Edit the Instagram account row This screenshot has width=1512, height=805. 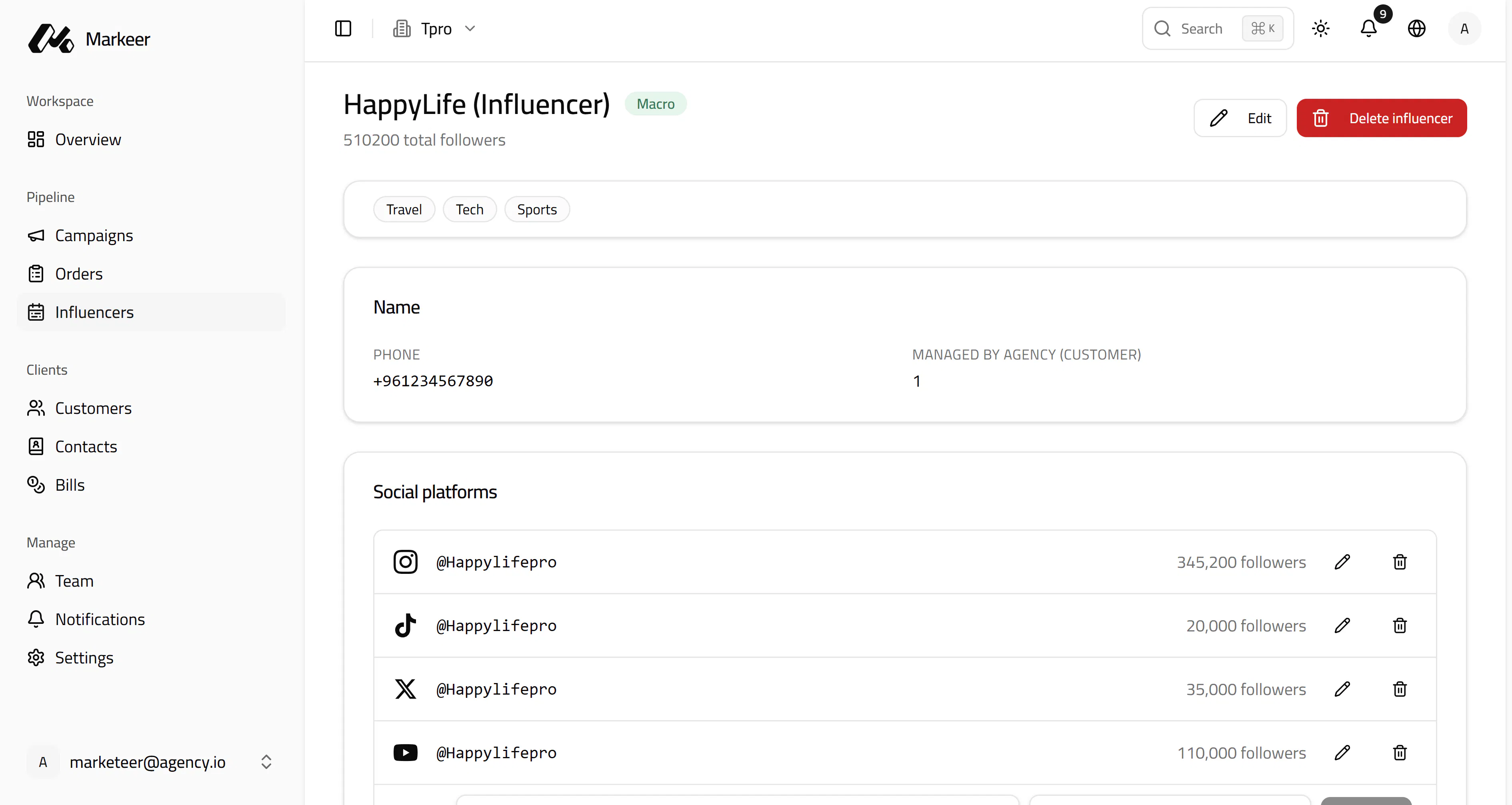(x=1342, y=561)
